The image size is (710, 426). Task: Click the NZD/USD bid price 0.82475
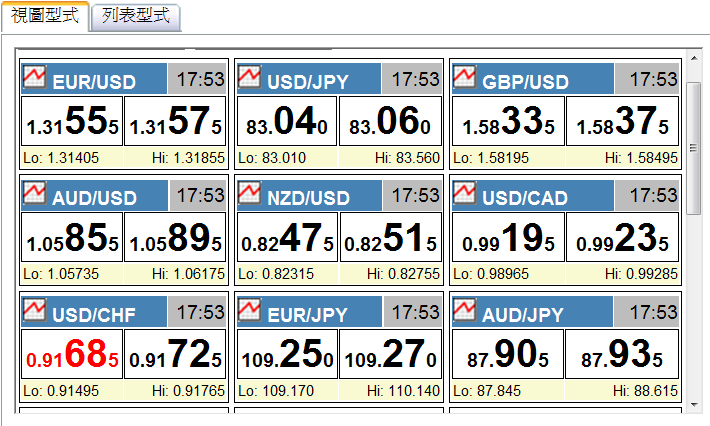tap(287, 238)
